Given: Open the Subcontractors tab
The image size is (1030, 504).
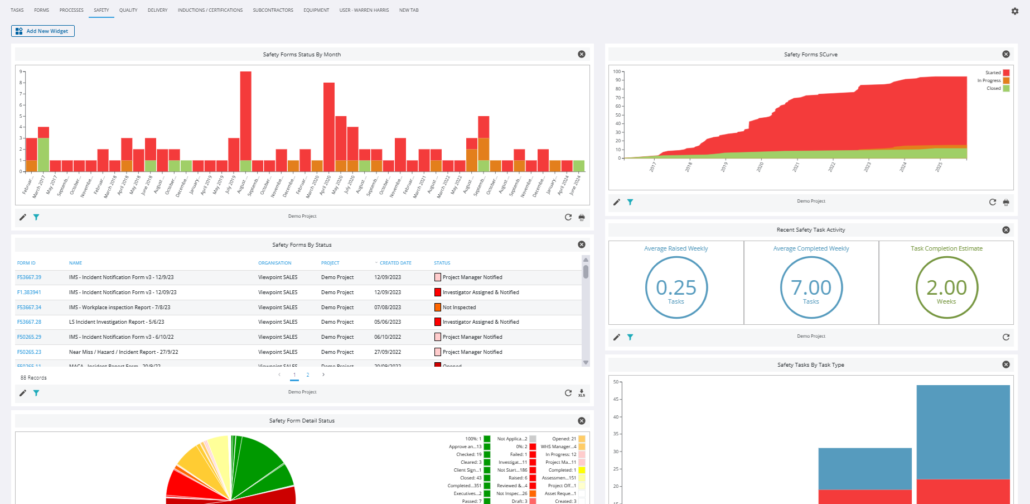Looking at the screenshot, I should (273, 9).
